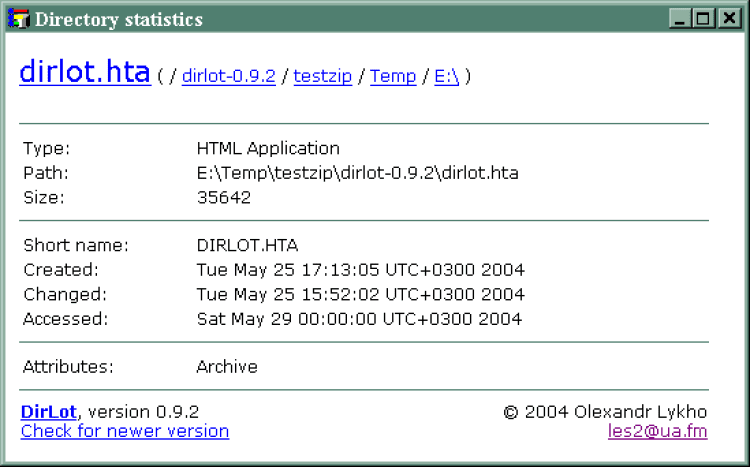
Task: Click the Changed timestamp value
Action: pyautogui.click(x=360, y=295)
